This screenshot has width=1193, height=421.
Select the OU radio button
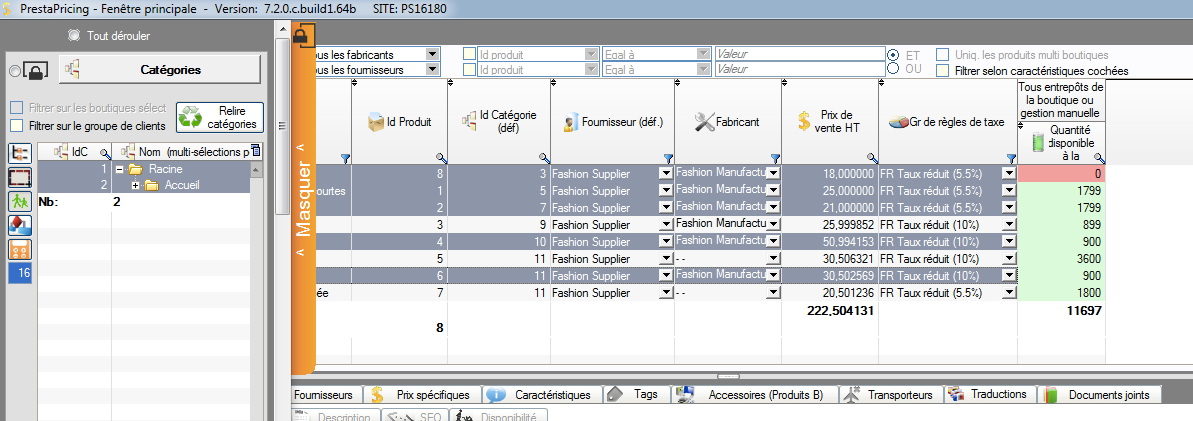tap(892, 69)
